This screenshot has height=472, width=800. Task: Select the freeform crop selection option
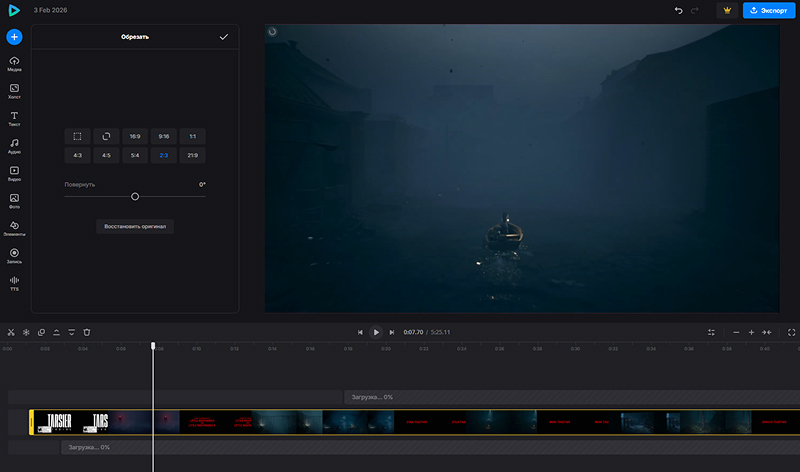pyautogui.click(x=77, y=136)
